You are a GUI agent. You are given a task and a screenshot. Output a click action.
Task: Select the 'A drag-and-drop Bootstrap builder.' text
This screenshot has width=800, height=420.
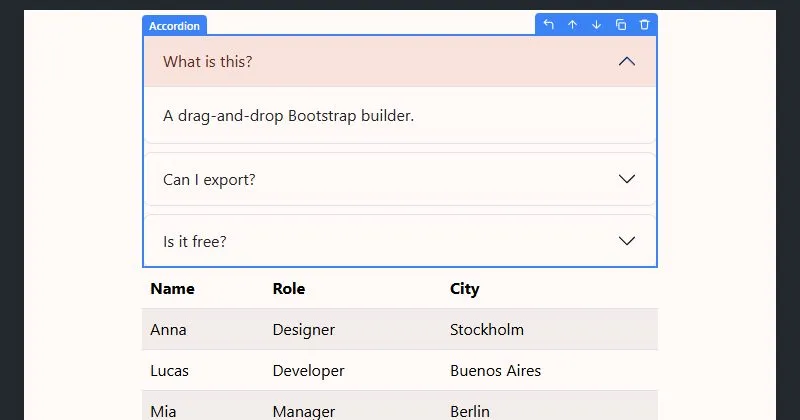pos(288,116)
